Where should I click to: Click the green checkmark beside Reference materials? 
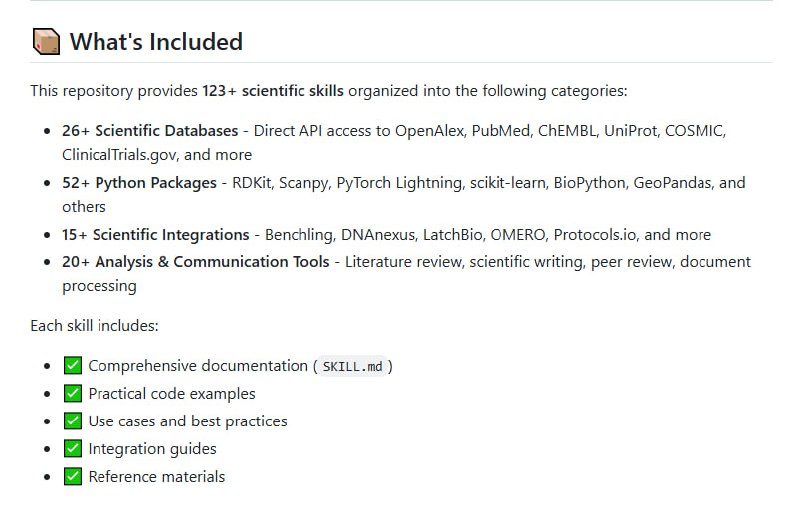pos(72,477)
